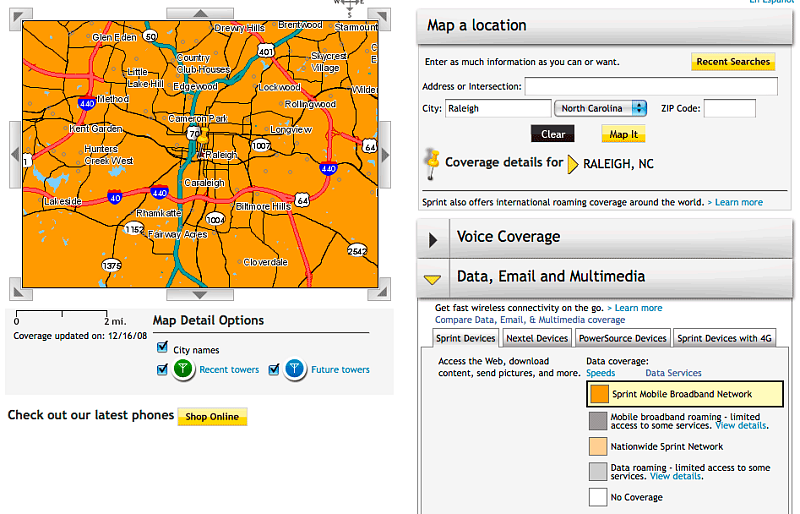This screenshot has height=514, width=800.
Task: Click the blue Future towers icon
Action: click(294, 369)
